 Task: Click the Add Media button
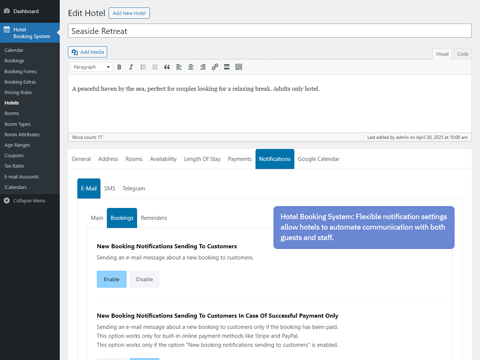click(88, 52)
